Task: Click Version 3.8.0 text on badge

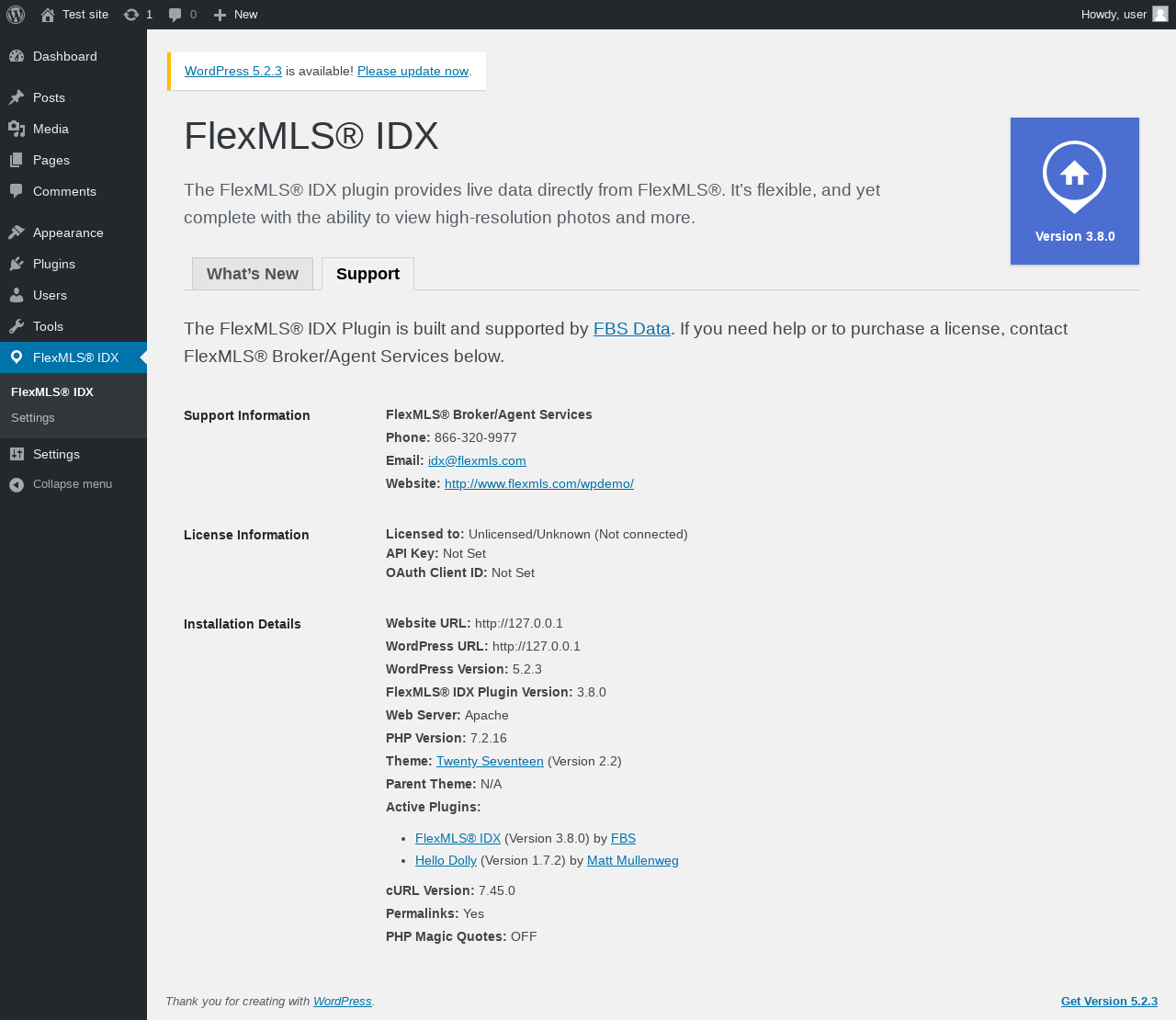Action: (1075, 236)
